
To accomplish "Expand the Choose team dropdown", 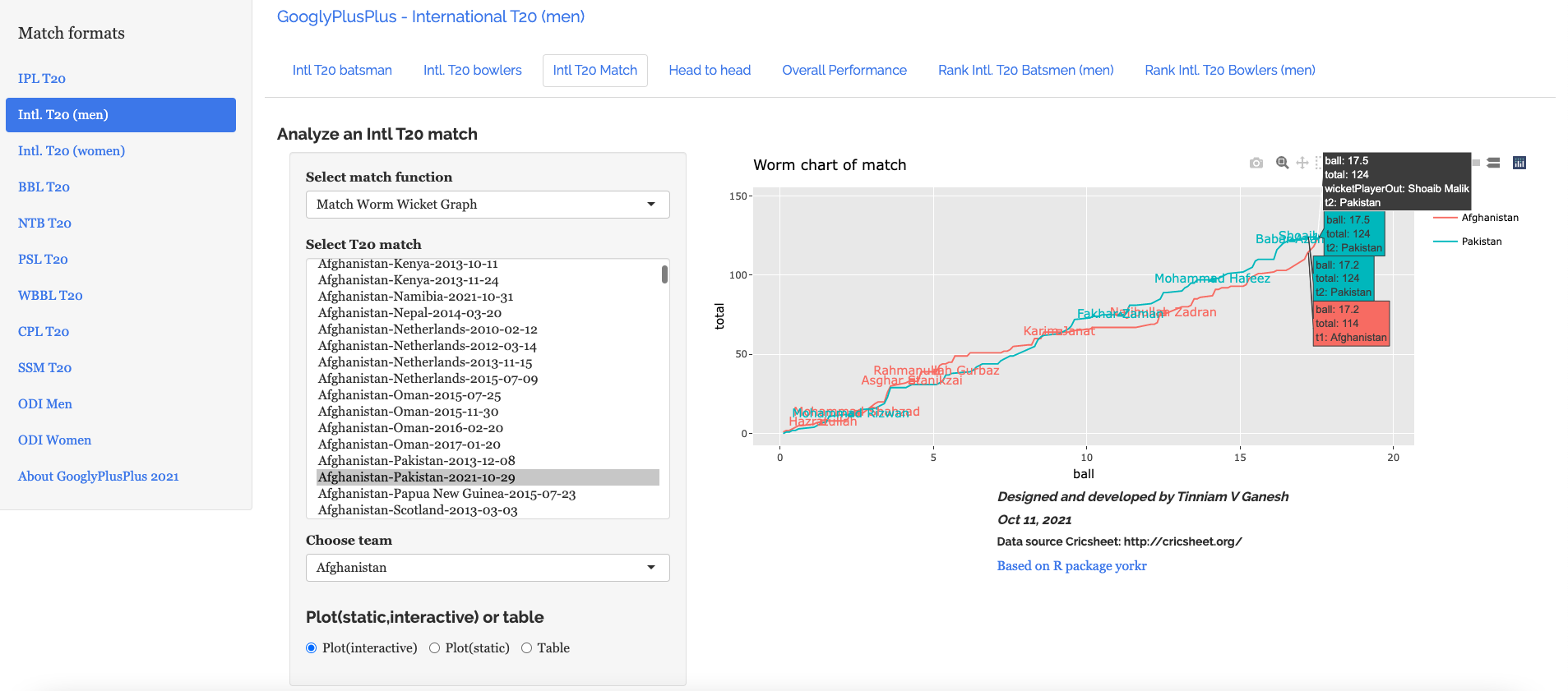I will (488, 568).
